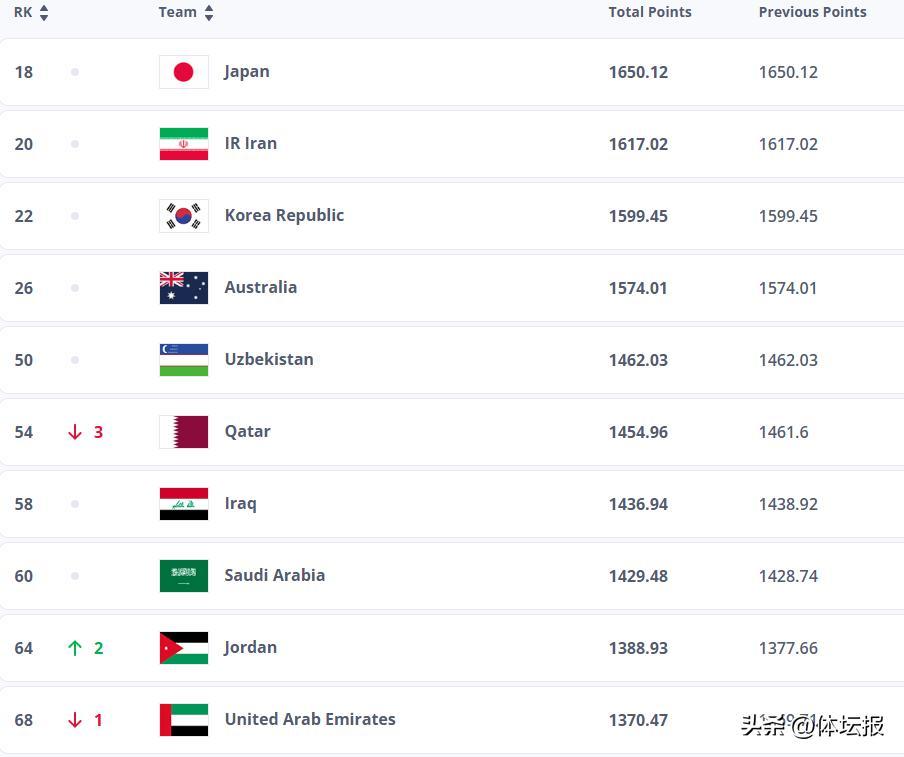Click the United Arab Emirates flag

(184, 720)
